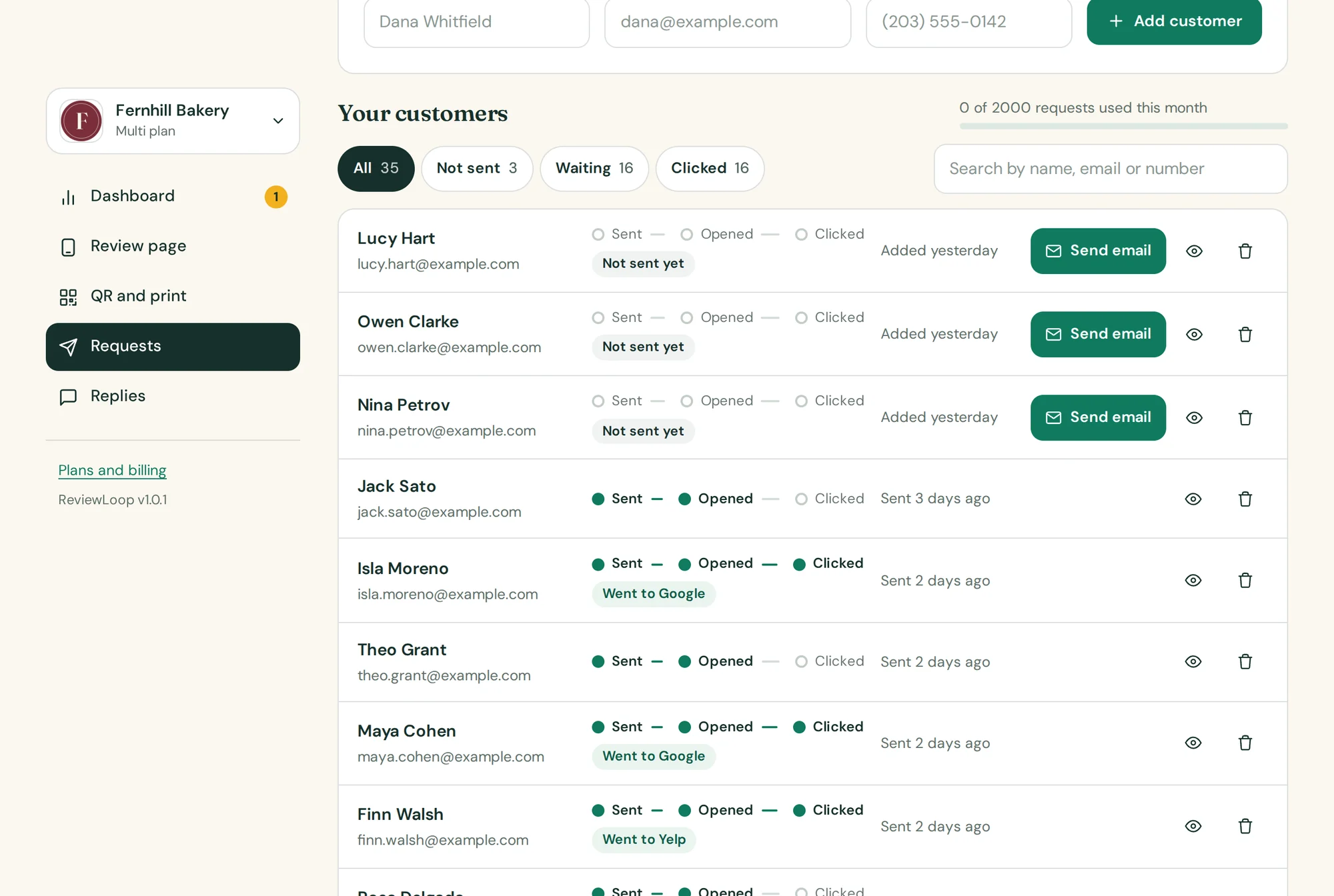Send email to Owen Clarke

1098,335
